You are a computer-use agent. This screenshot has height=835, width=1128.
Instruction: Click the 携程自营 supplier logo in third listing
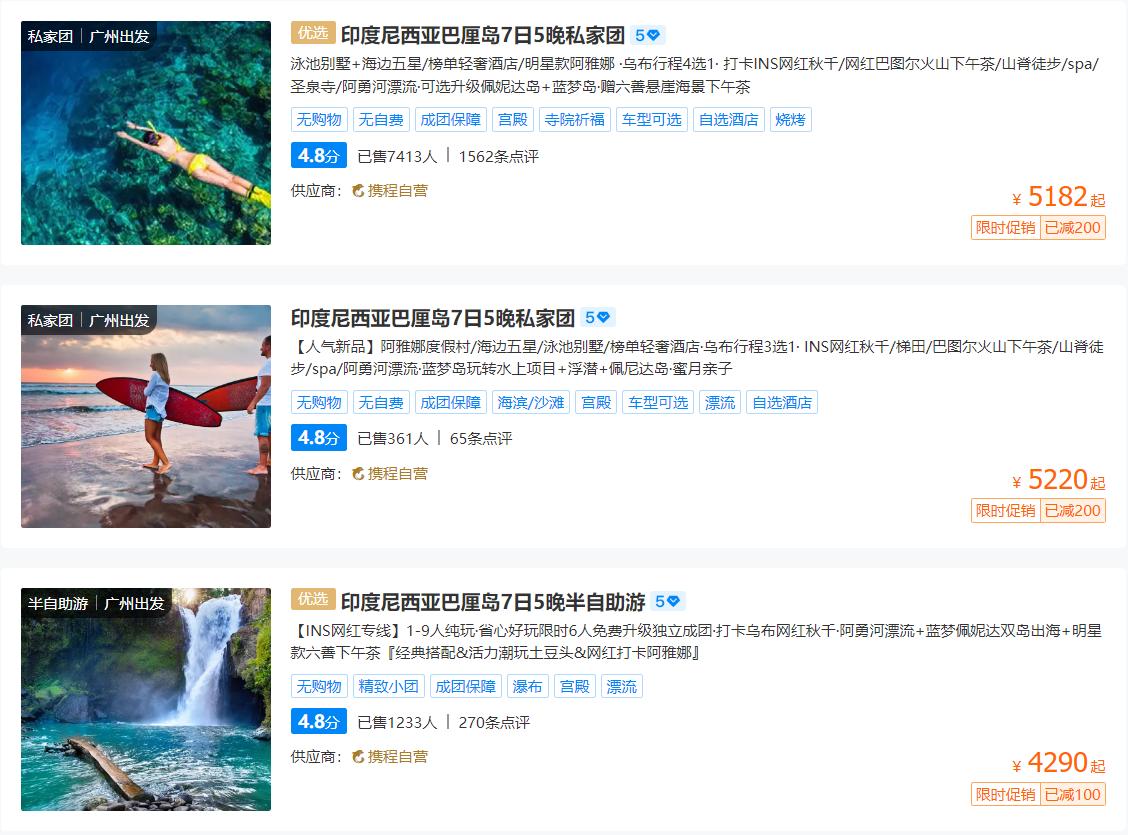pos(390,757)
